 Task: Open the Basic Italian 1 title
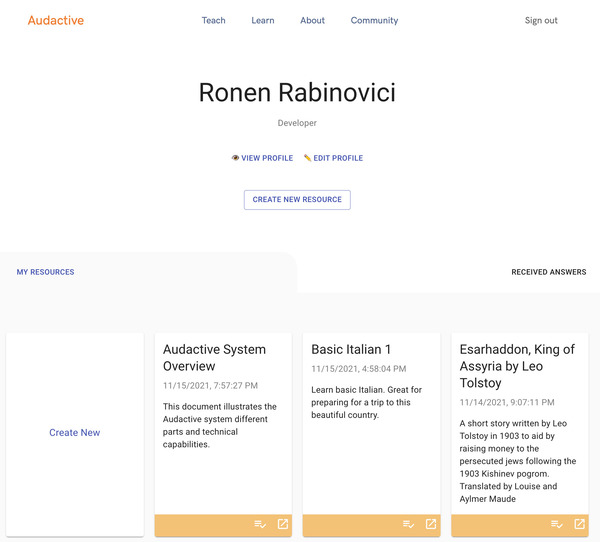[351, 349]
